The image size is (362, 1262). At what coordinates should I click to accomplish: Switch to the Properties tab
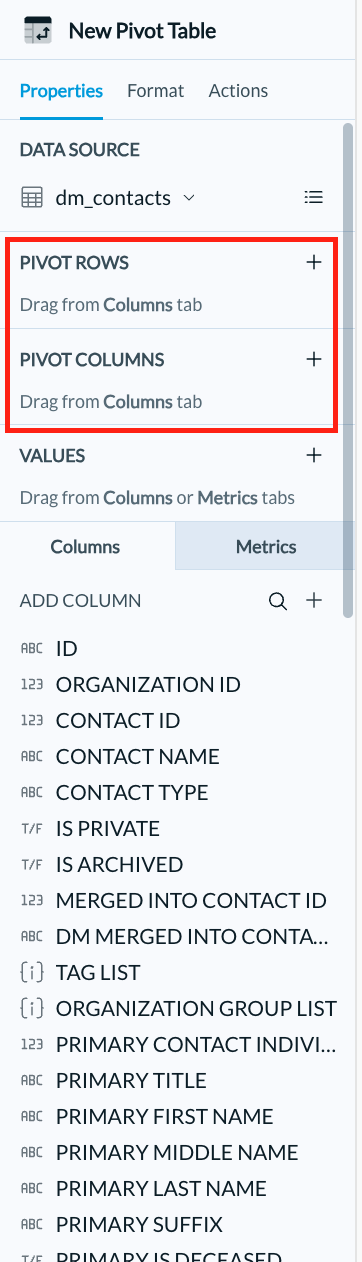(x=61, y=91)
